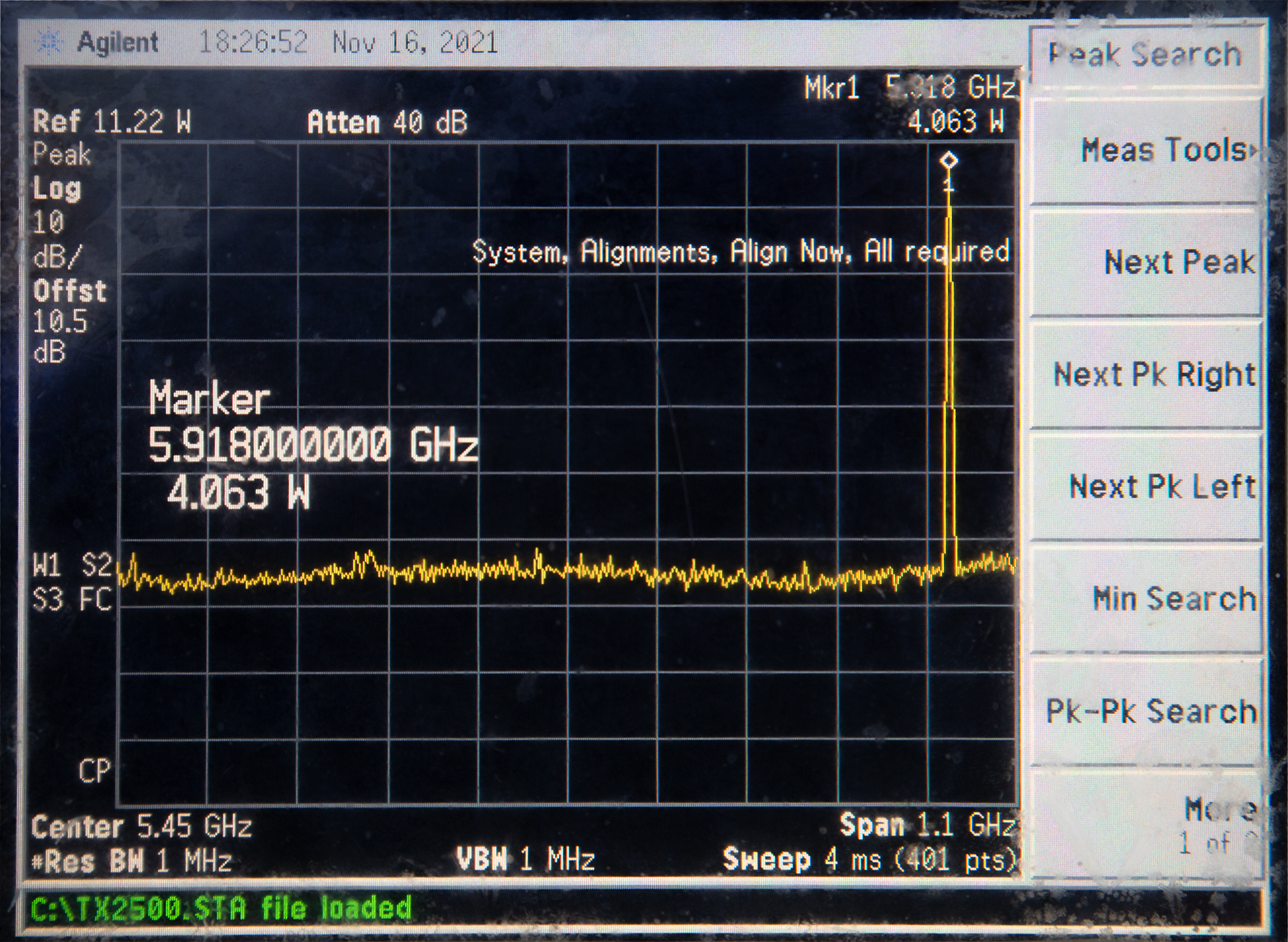The width and height of the screenshot is (1288, 942).
Task: Click the Atten 40 dB readout
Action: [387, 122]
